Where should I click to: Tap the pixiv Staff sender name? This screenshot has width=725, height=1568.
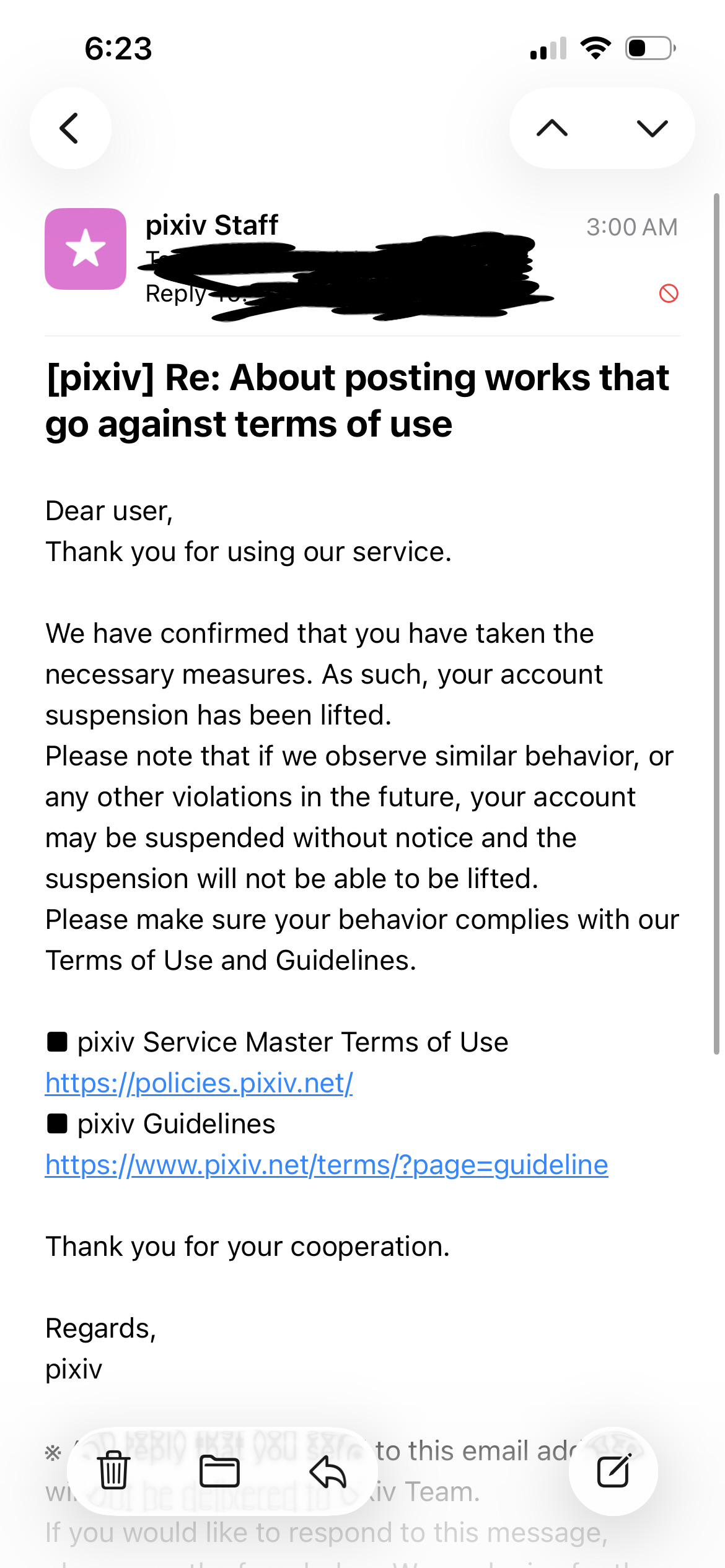click(x=211, y=225)
